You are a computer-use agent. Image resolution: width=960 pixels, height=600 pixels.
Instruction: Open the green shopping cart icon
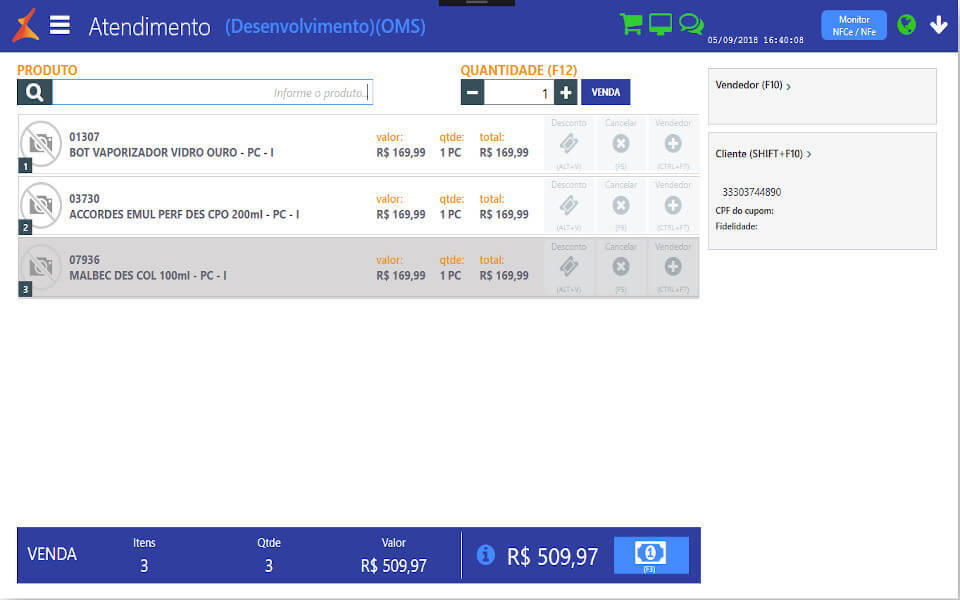[x=631, y=24]
